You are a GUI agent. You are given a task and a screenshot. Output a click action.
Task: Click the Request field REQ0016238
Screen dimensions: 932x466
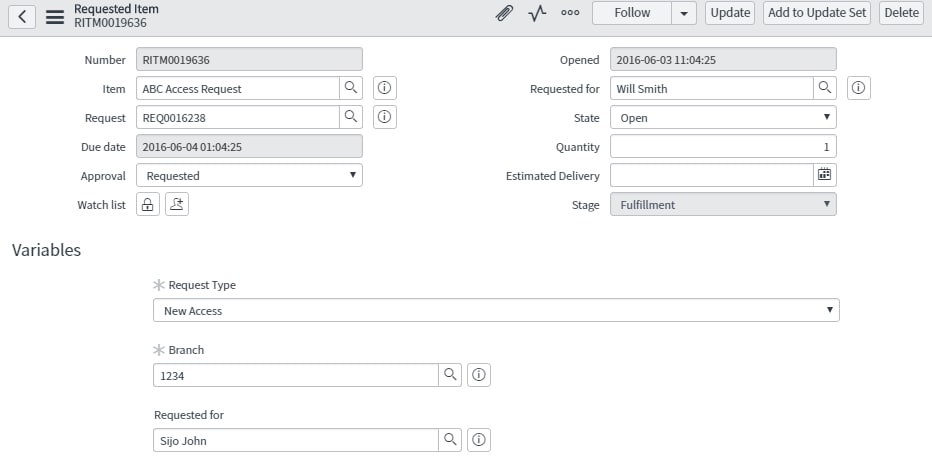click(238, 117)
